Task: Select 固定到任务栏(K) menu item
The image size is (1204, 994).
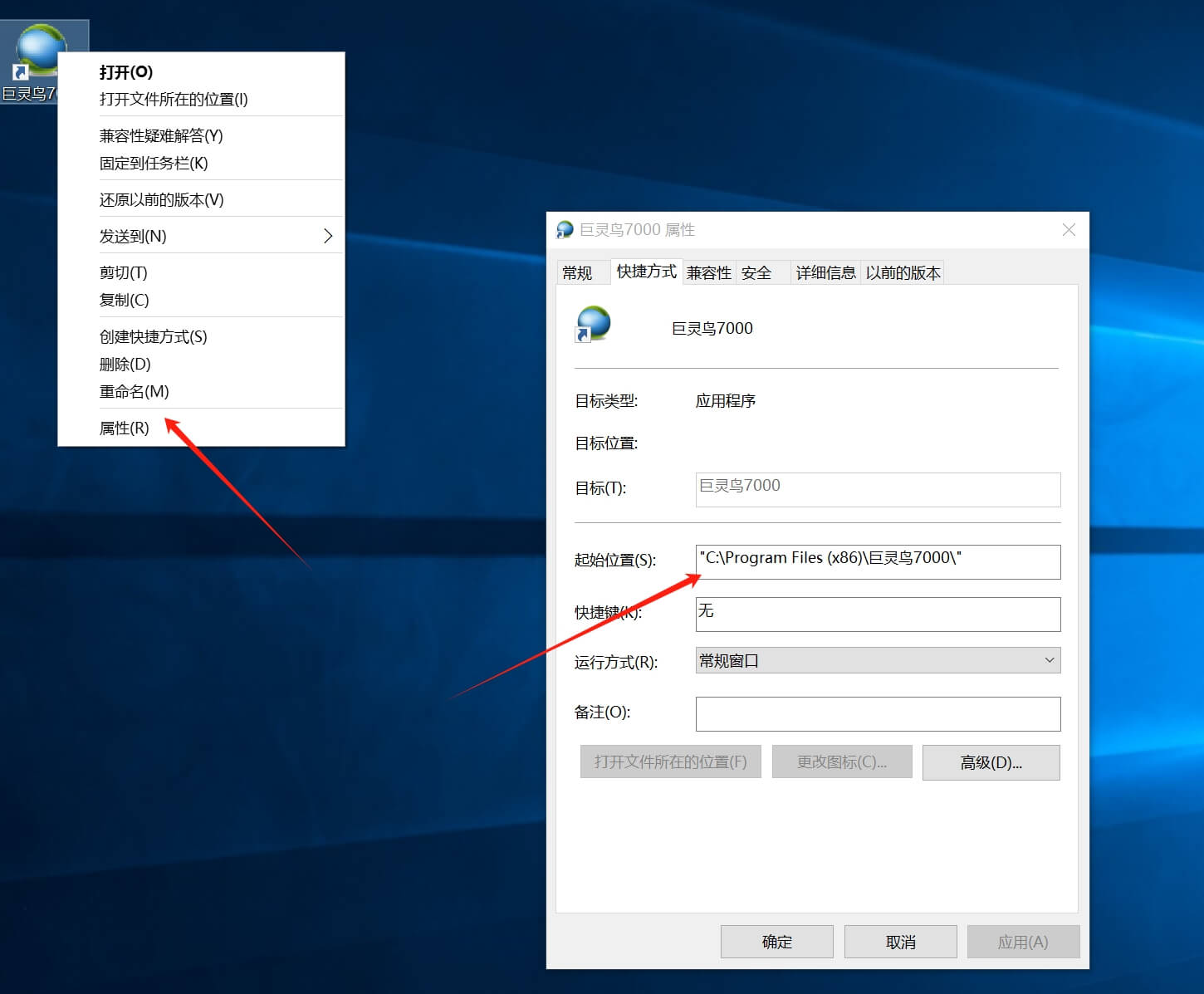Action: [154, 164]
